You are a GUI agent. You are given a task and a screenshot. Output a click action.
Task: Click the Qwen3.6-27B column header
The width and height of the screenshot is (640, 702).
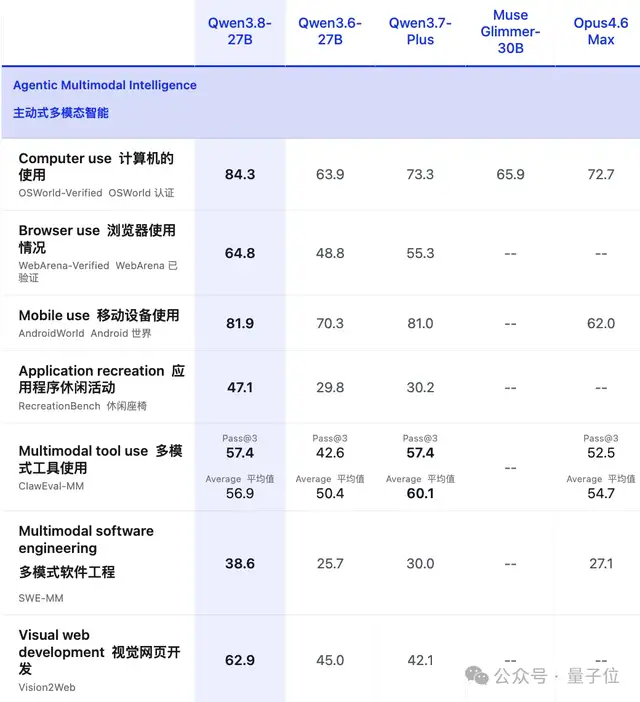(x=330, y=31)
